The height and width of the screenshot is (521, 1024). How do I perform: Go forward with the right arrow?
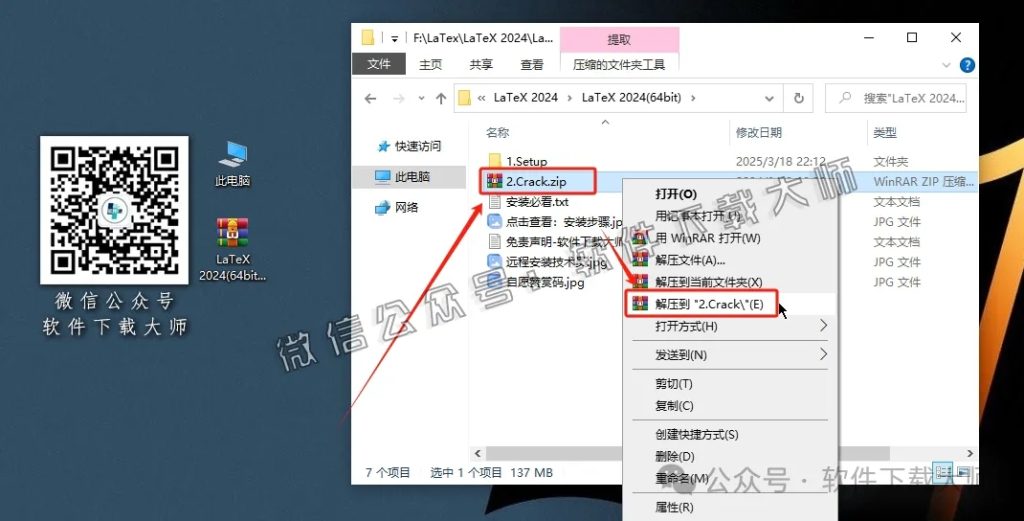[398, 98]
